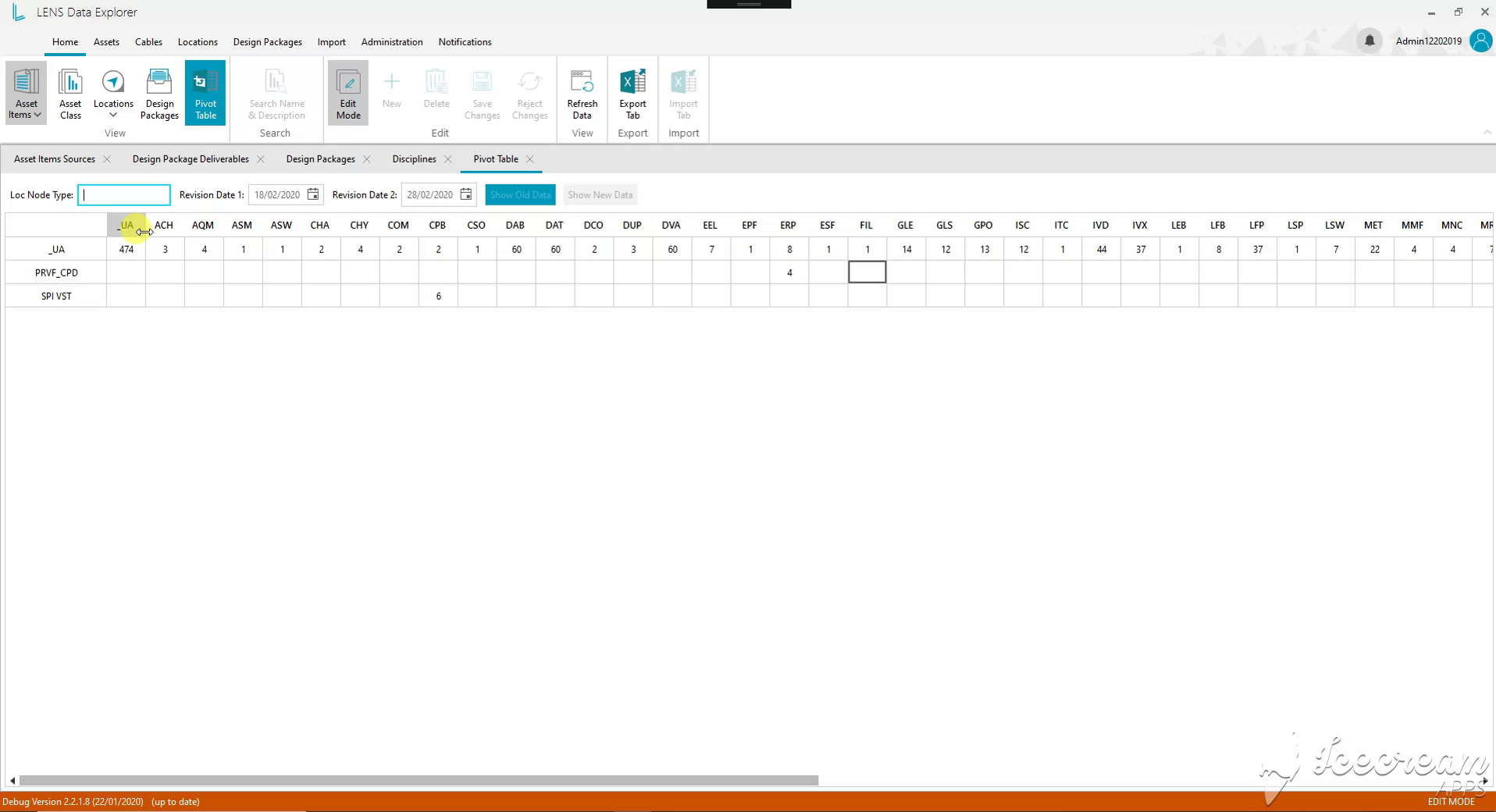
Task: Close the Design Package Deliverables tab
Action: [261, 159]
